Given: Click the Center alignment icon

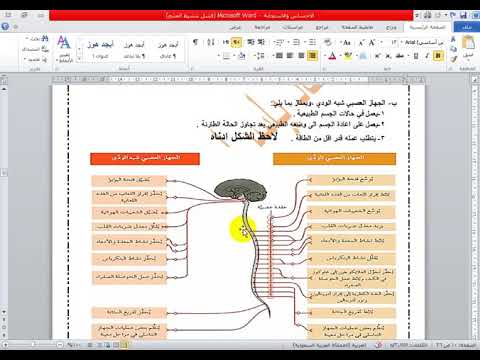Looking at the screenshot, I should point(301,55).
